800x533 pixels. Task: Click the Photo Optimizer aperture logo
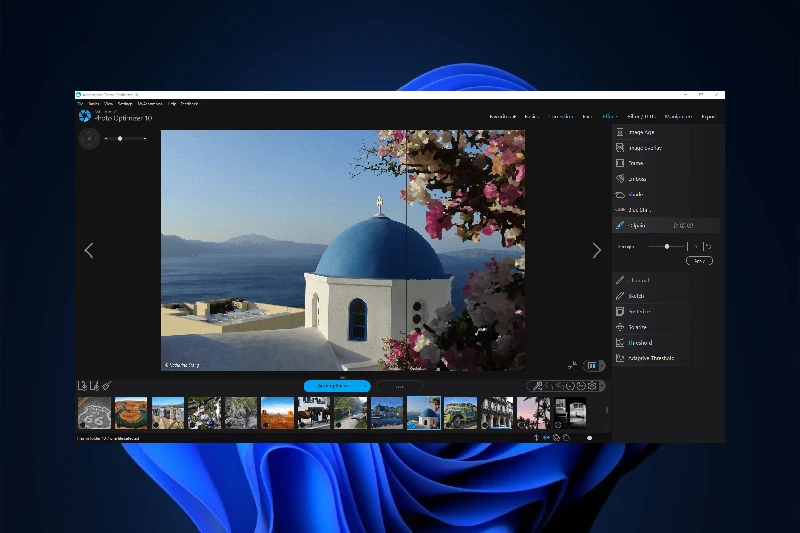click(x=85, y=116)
